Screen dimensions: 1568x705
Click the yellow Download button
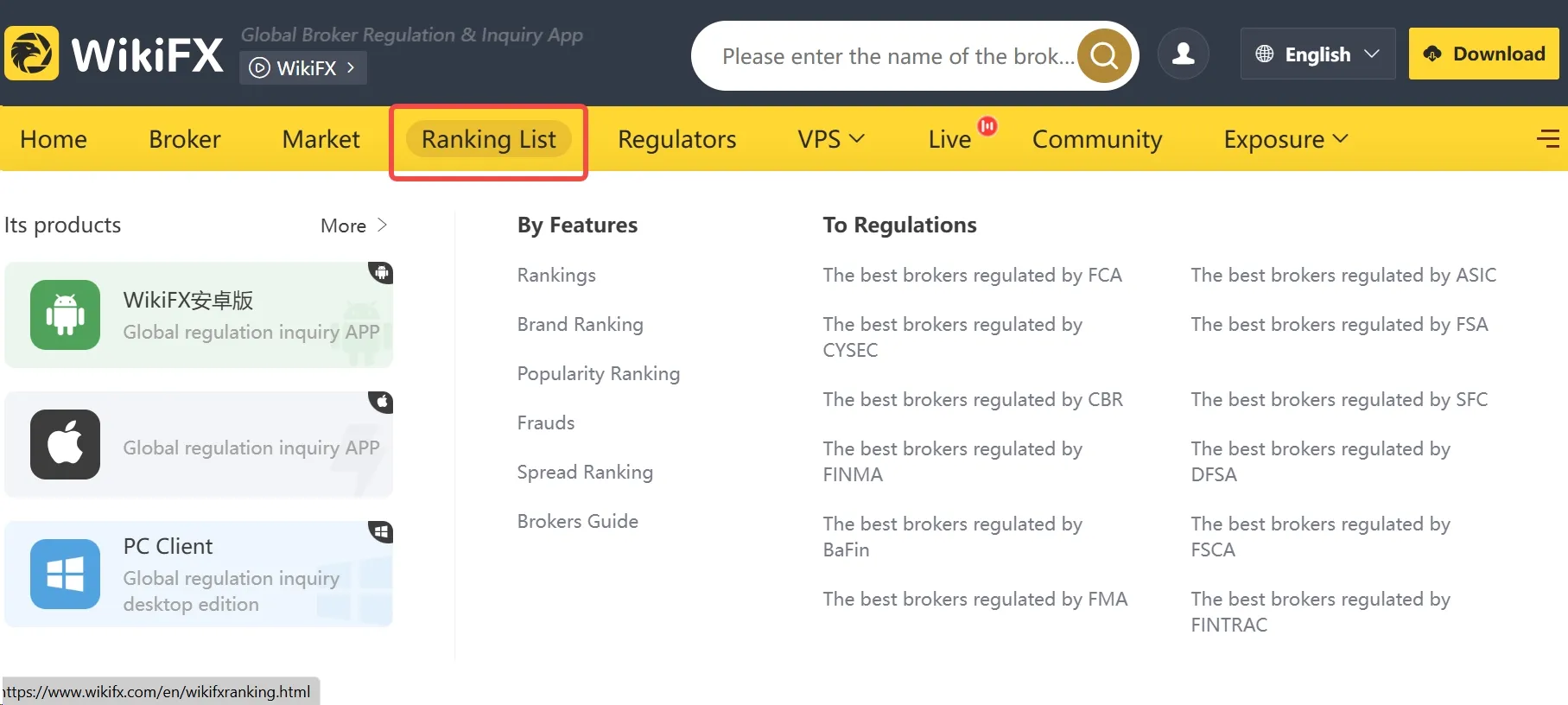(x=1484, y=54)
